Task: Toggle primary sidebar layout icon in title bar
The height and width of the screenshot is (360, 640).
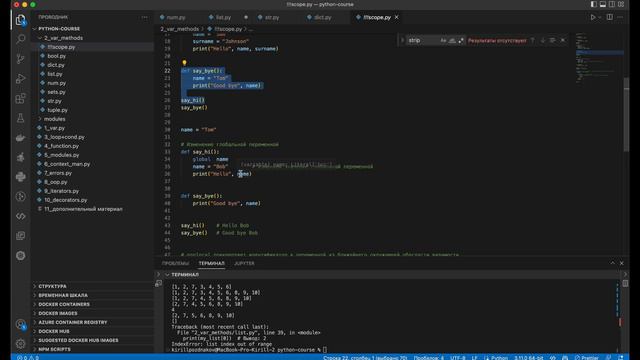Action: tap(593, 4)
